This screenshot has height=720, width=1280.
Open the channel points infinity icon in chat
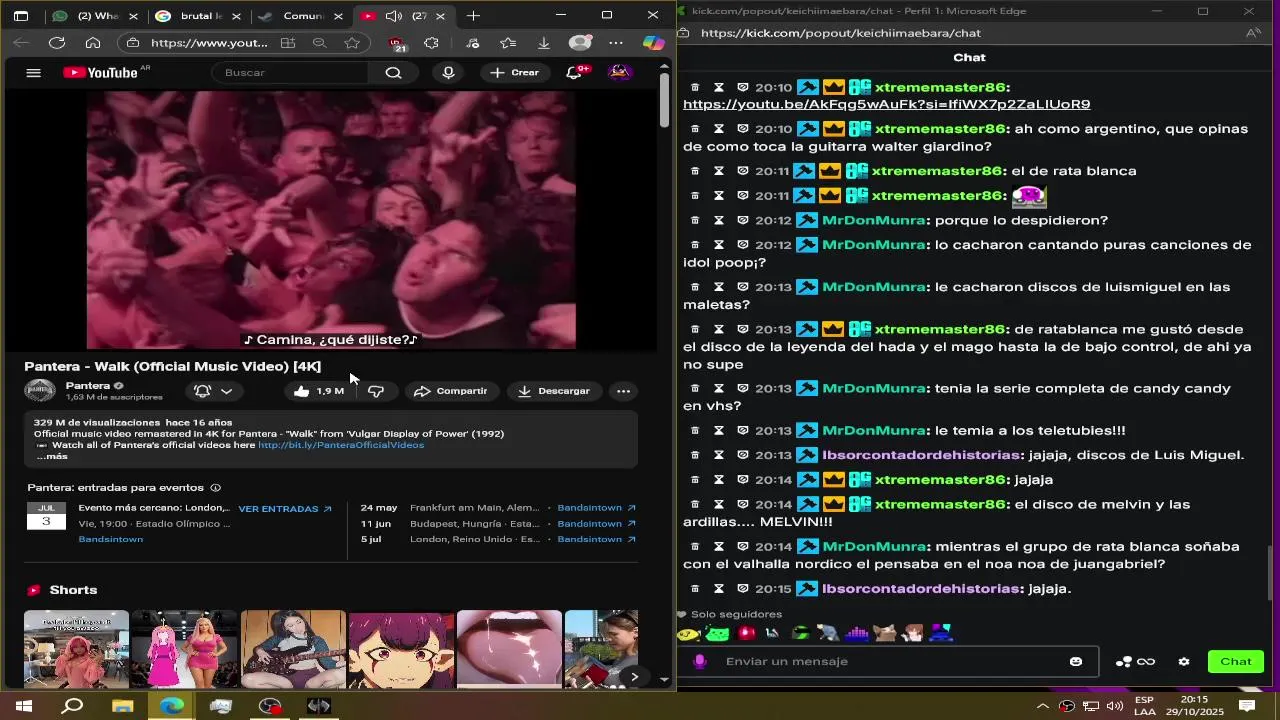1146,661
